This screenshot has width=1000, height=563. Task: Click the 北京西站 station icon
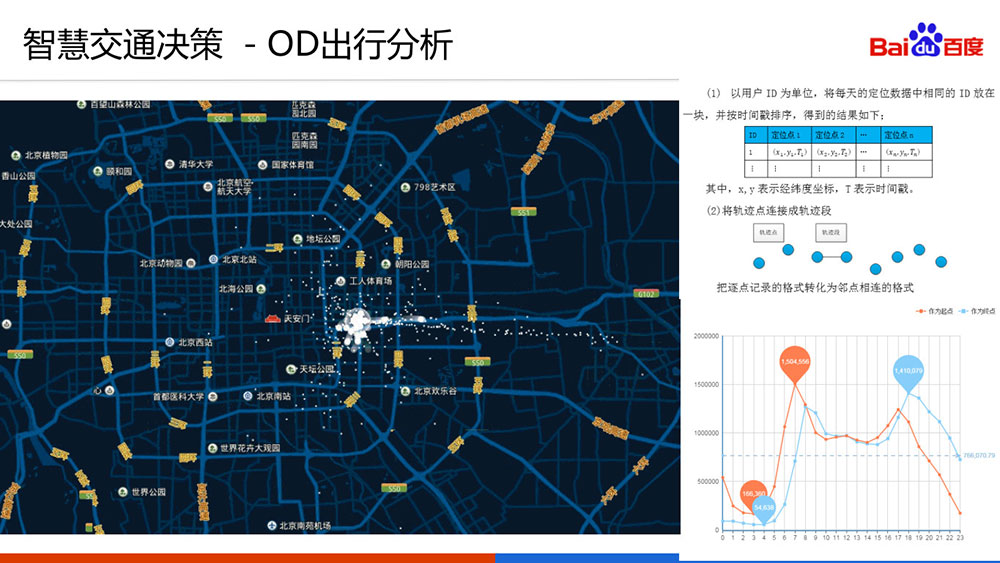tap(170, 342)
